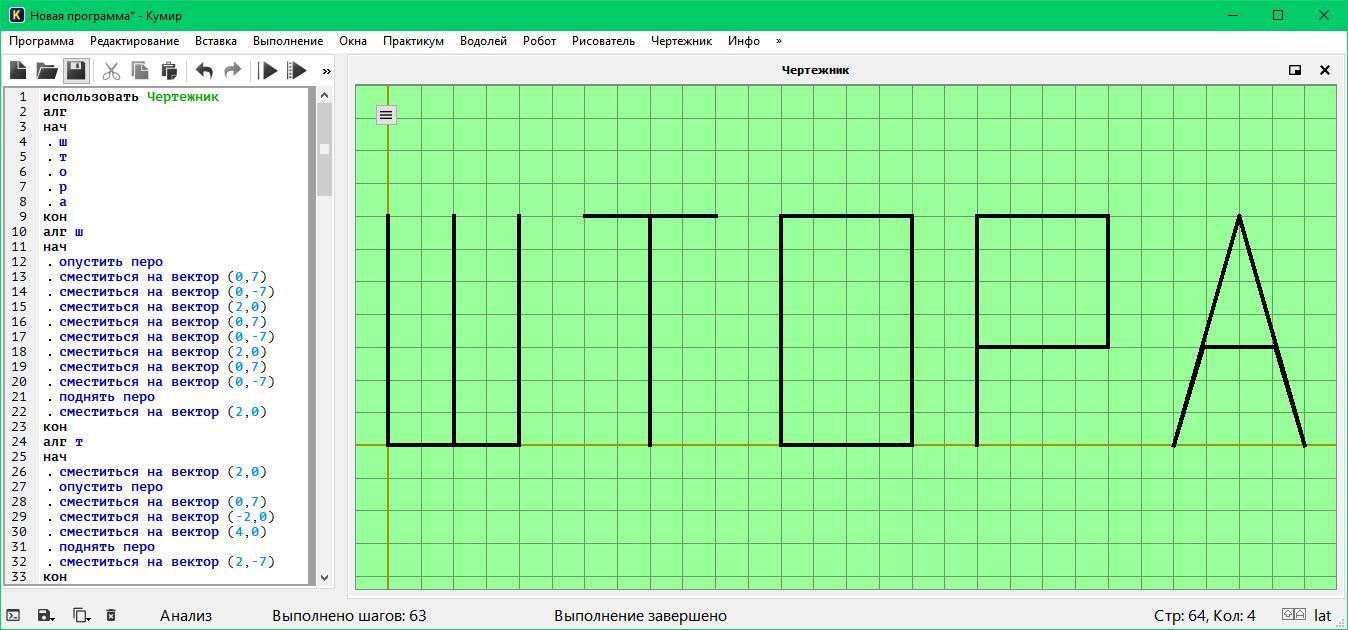Open copy dropdown in the status bar

pyautogui.click(x=81, y=615)
